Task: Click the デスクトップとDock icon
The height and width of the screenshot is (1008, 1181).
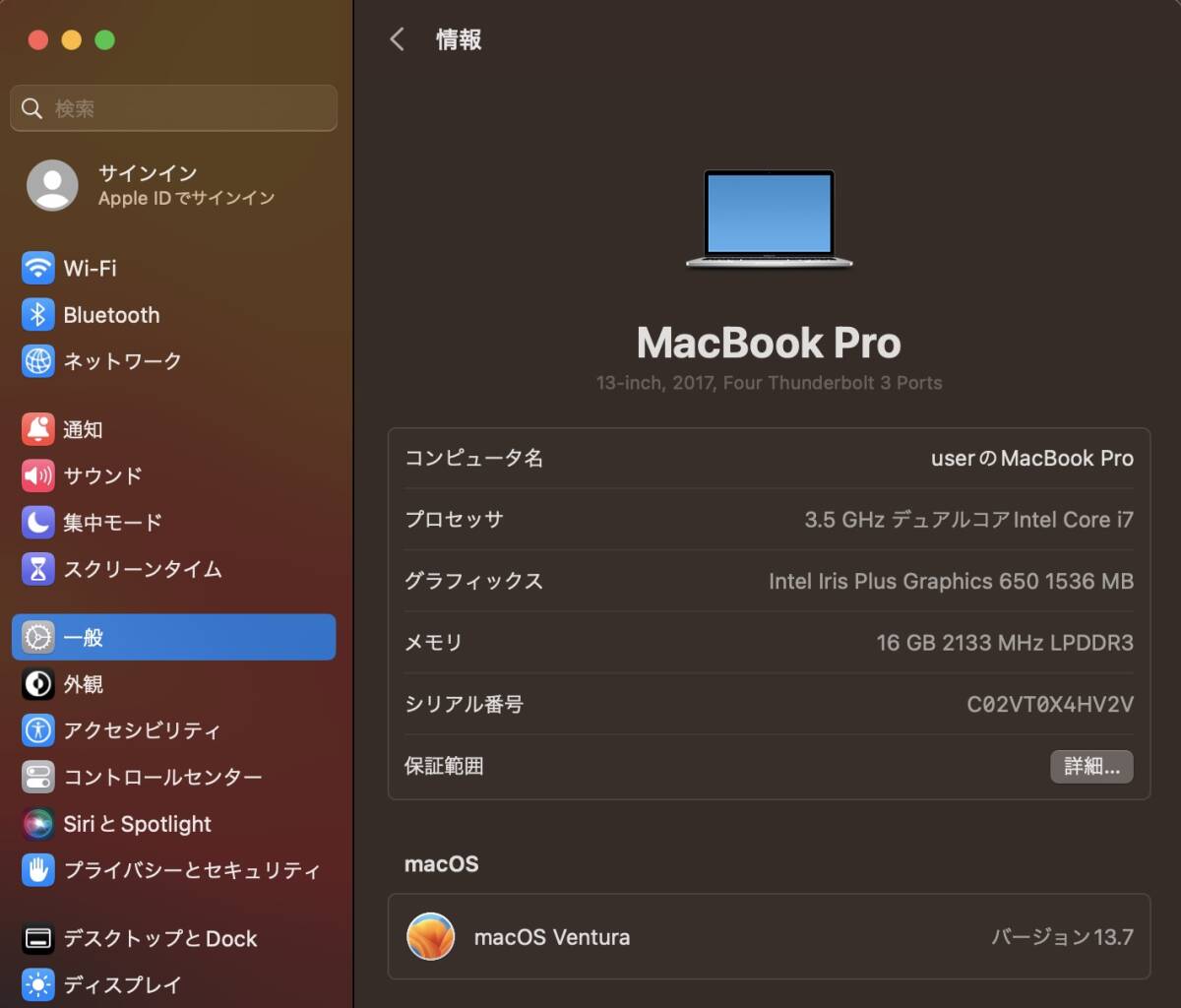Action: (x=38, y=939)
